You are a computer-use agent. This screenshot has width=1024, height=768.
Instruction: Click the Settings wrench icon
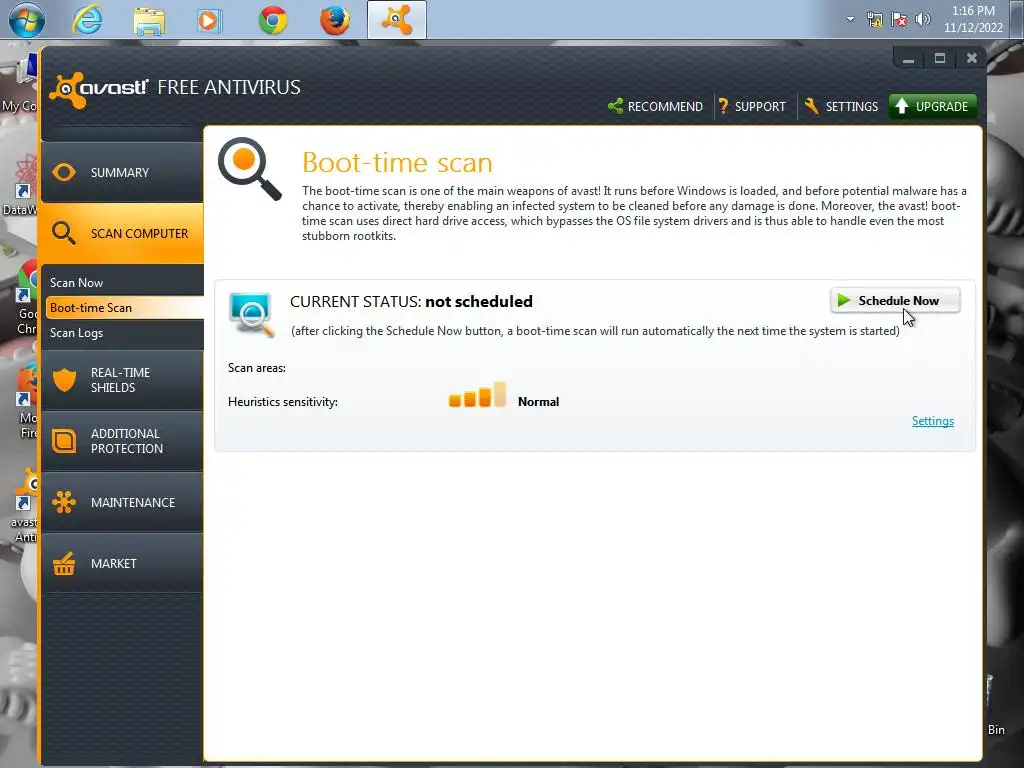point(812,106)
